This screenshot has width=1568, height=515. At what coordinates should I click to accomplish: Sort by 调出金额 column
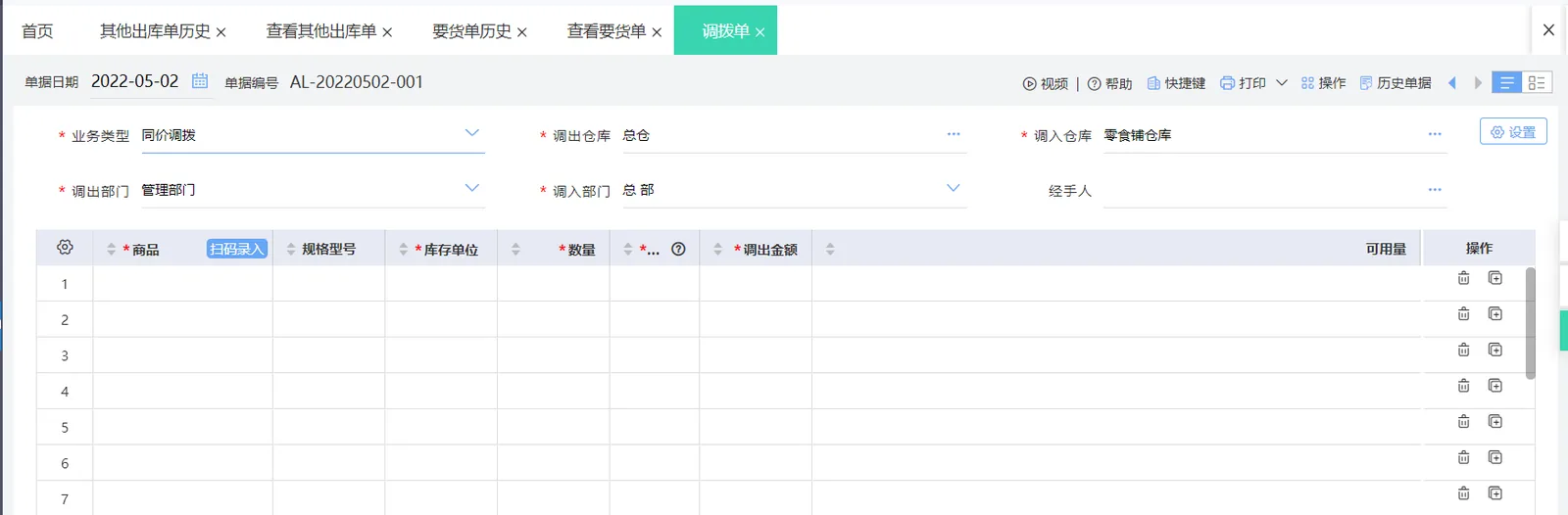pos(717,250)
